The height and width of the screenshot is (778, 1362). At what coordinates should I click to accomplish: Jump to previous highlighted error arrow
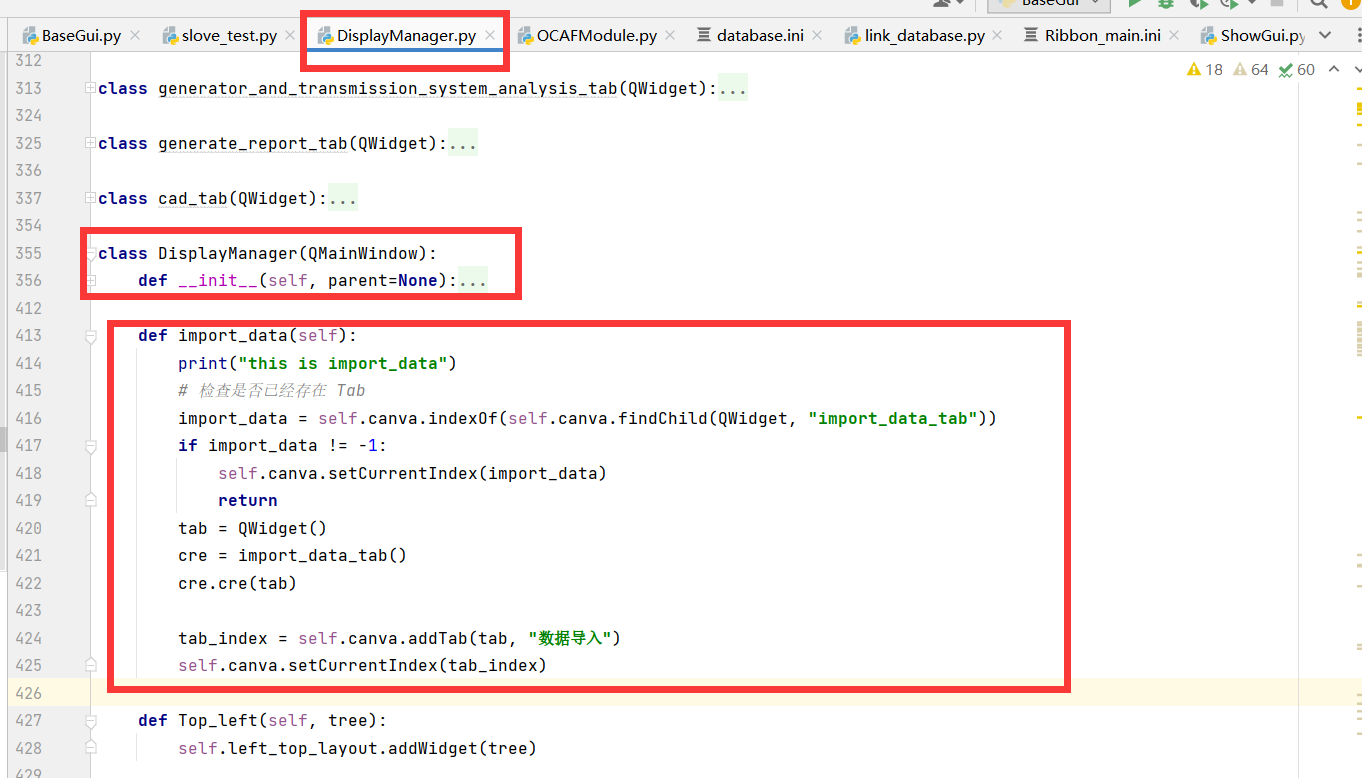(1333, 70)
